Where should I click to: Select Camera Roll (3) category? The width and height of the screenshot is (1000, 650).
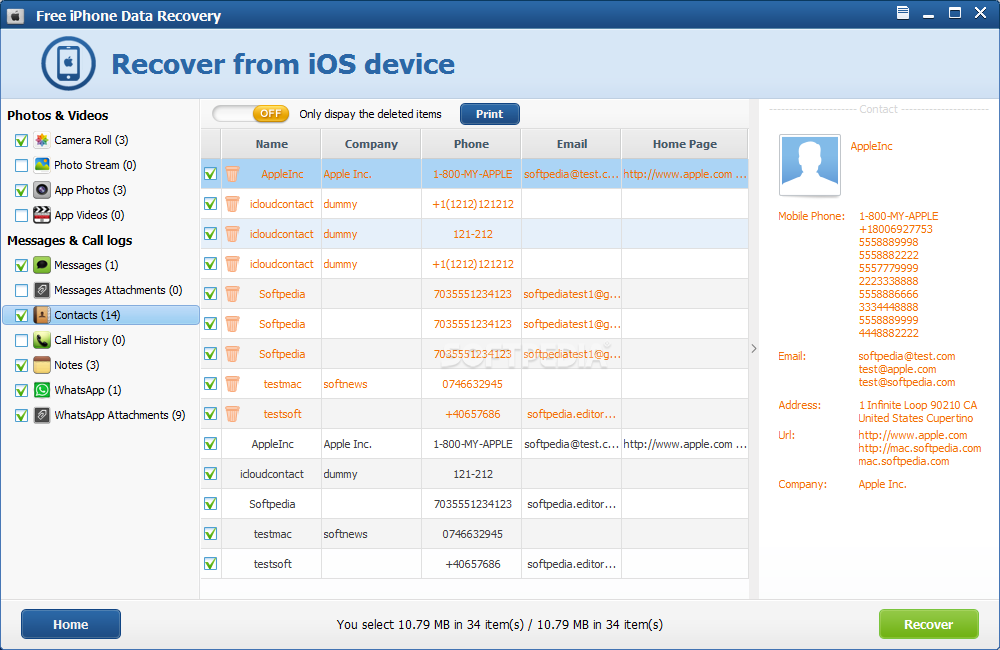pyautogui.click(x=91, y=140)
